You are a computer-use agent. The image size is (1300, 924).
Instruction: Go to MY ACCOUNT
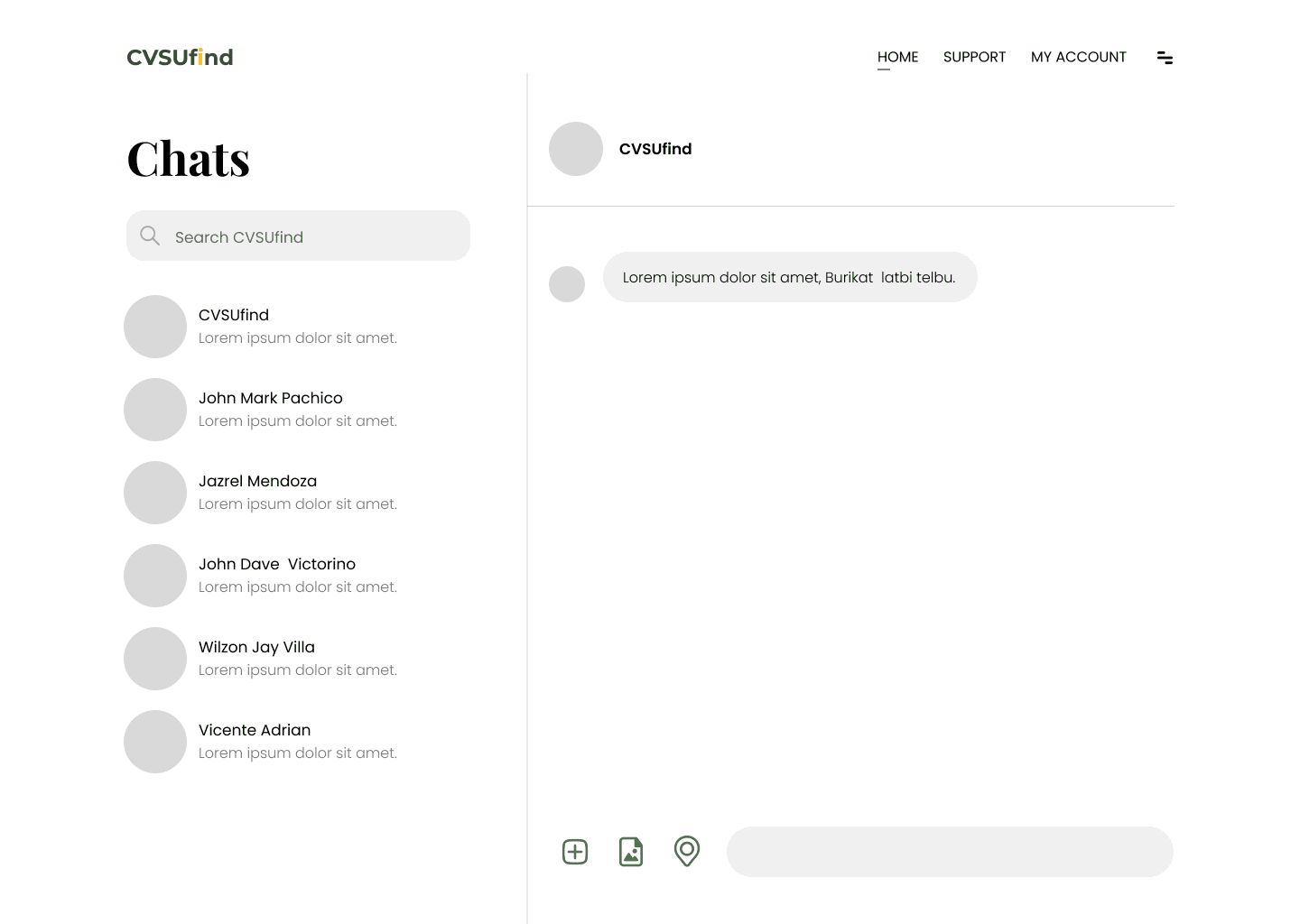[x=1078, y=57]
